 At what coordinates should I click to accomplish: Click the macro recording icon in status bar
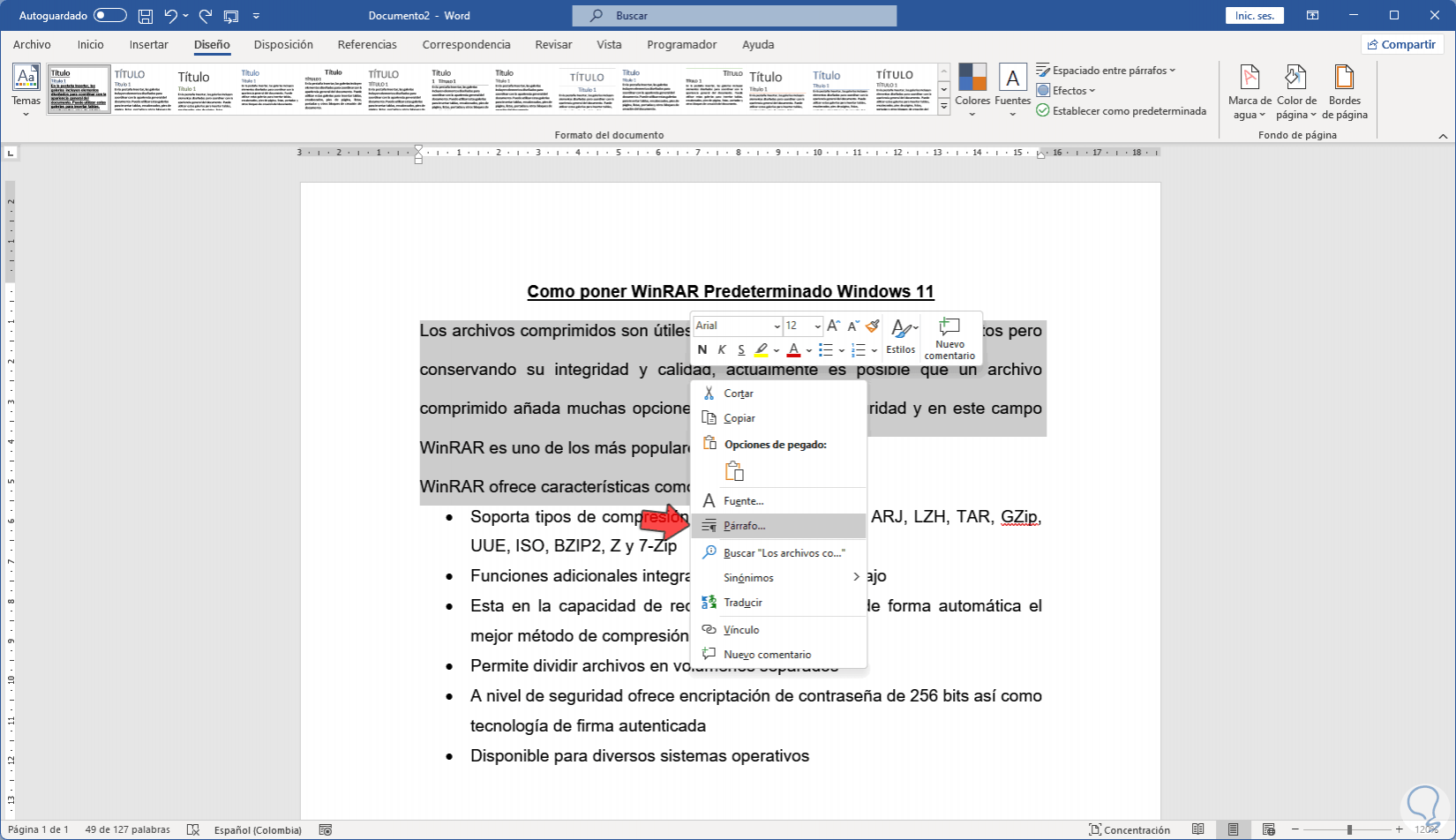coord(326,829)
